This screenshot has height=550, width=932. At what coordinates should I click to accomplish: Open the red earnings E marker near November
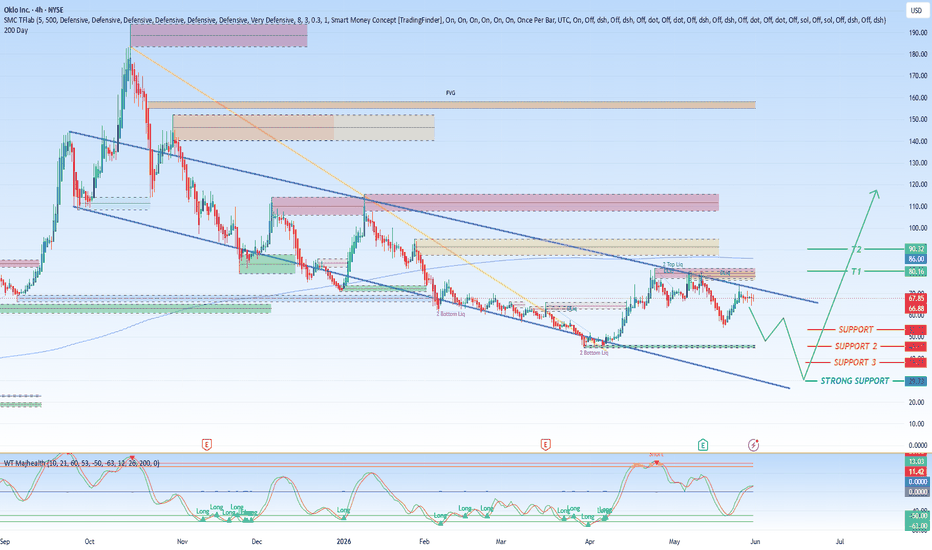pos(207,444)
